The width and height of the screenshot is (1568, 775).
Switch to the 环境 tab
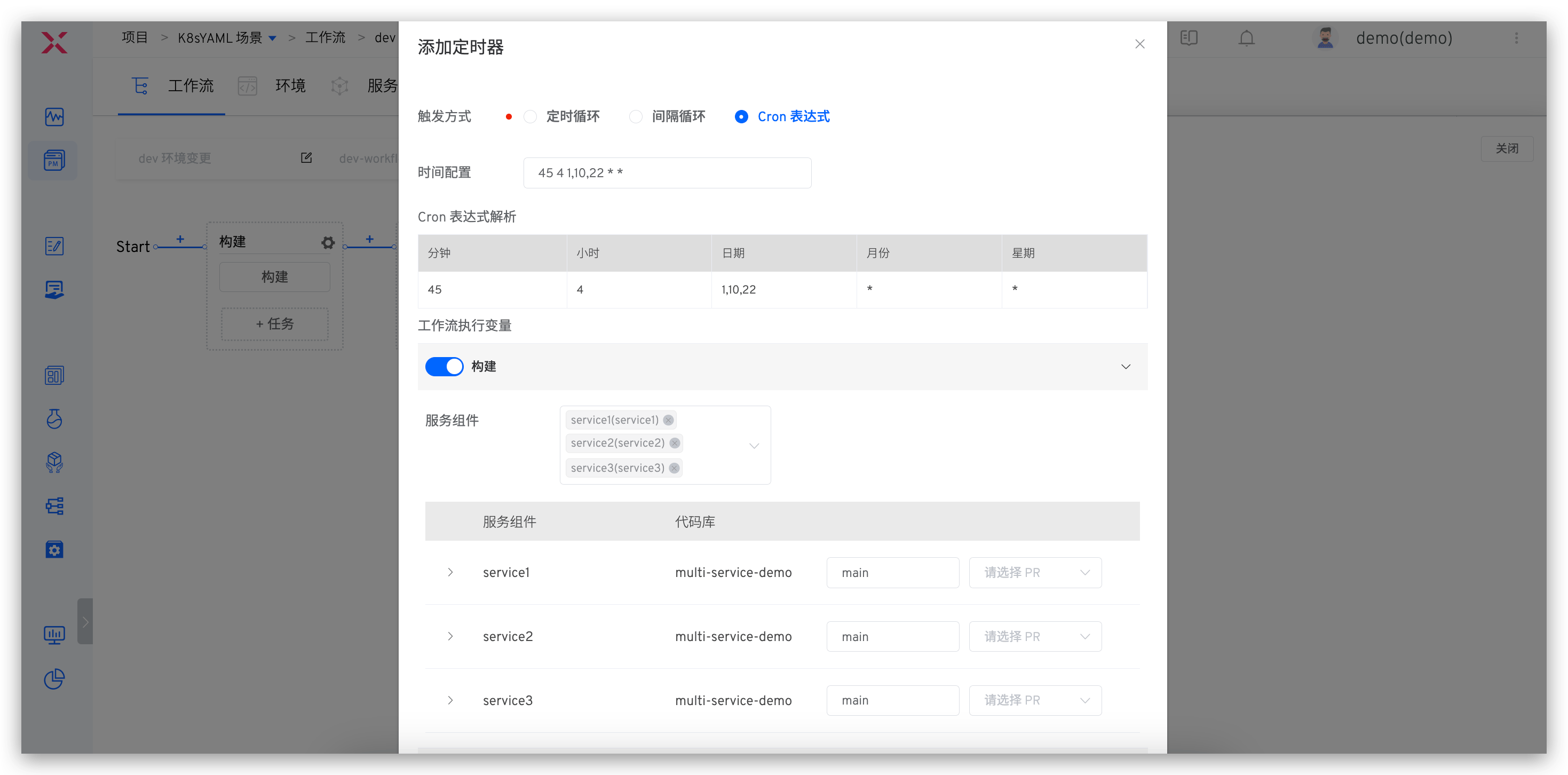(x=290, y=86)
